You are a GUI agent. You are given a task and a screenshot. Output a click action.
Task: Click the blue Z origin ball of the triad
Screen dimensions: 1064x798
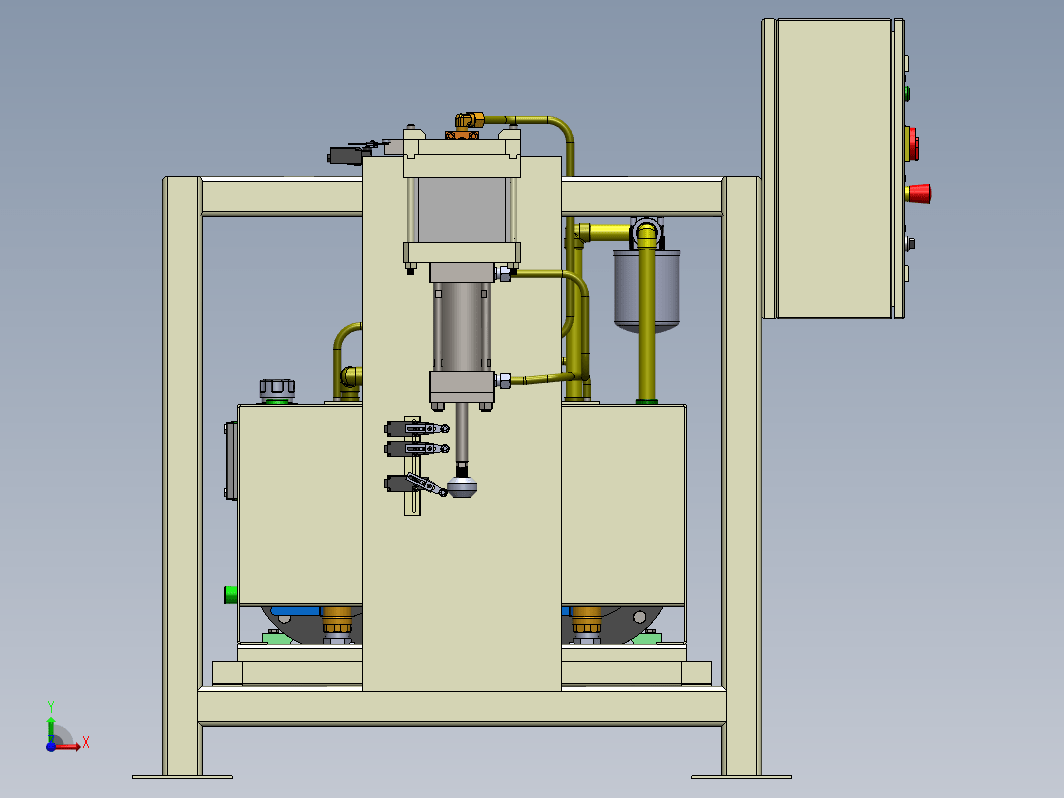click(x=51, y=746)
